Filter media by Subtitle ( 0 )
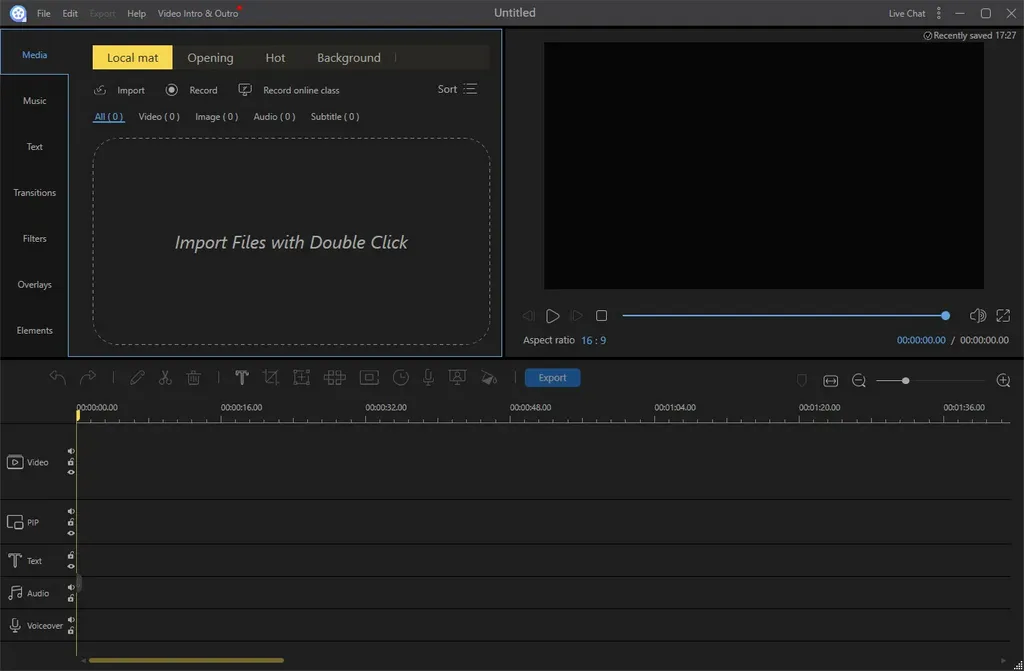1024x671 pixels. (335, 116)
